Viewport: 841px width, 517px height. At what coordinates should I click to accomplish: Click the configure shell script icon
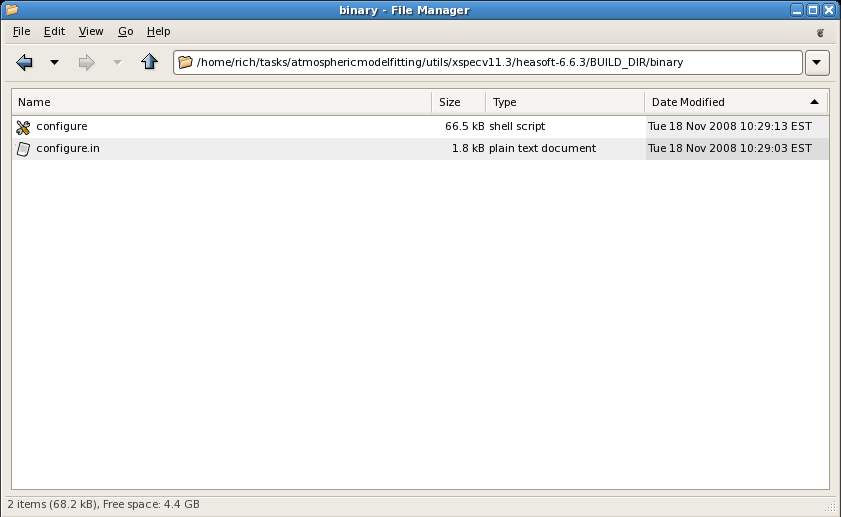pyautogui.click(x=24, y=127)
